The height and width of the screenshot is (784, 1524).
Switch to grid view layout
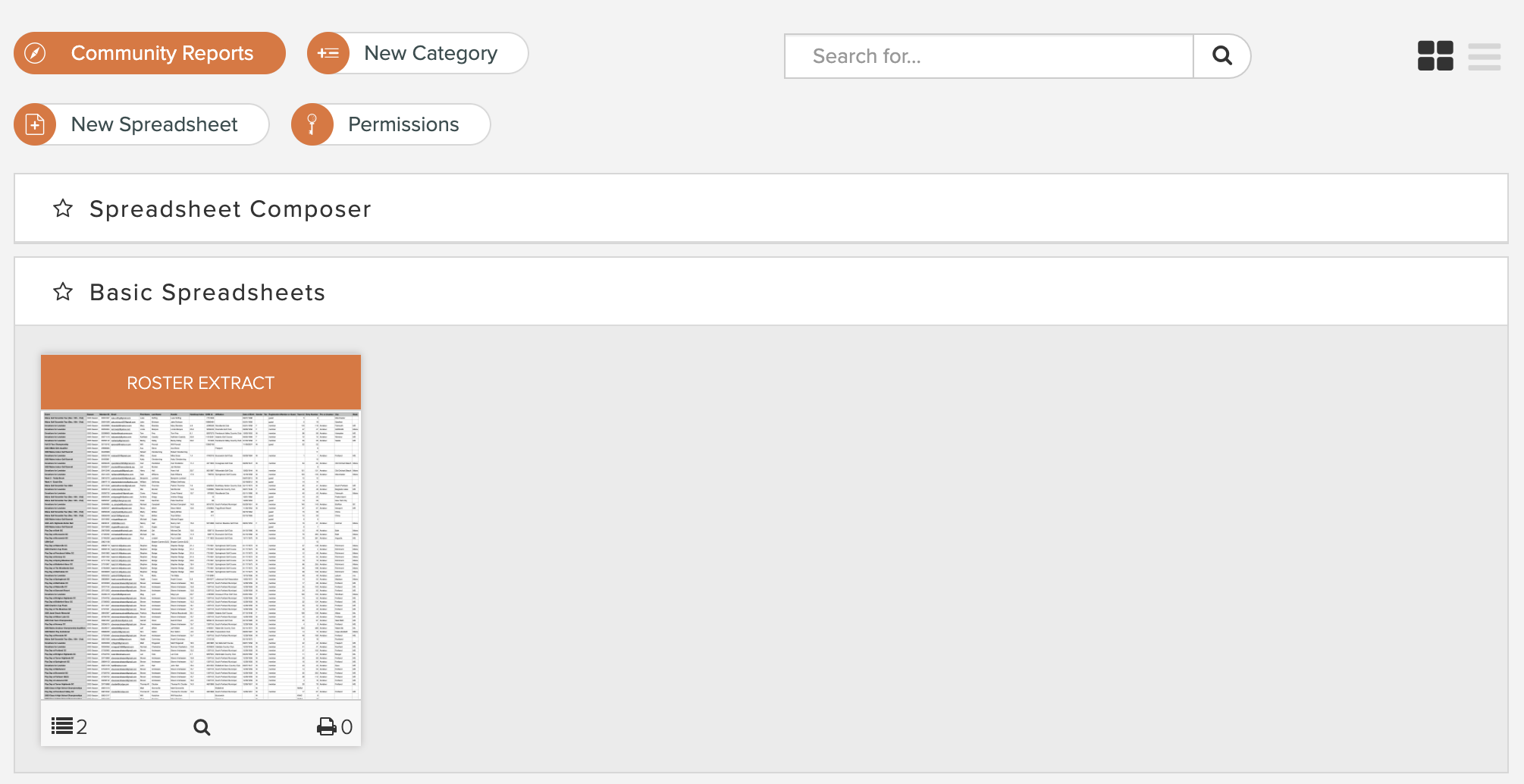pyautogui.click(x=1435, y=56)
